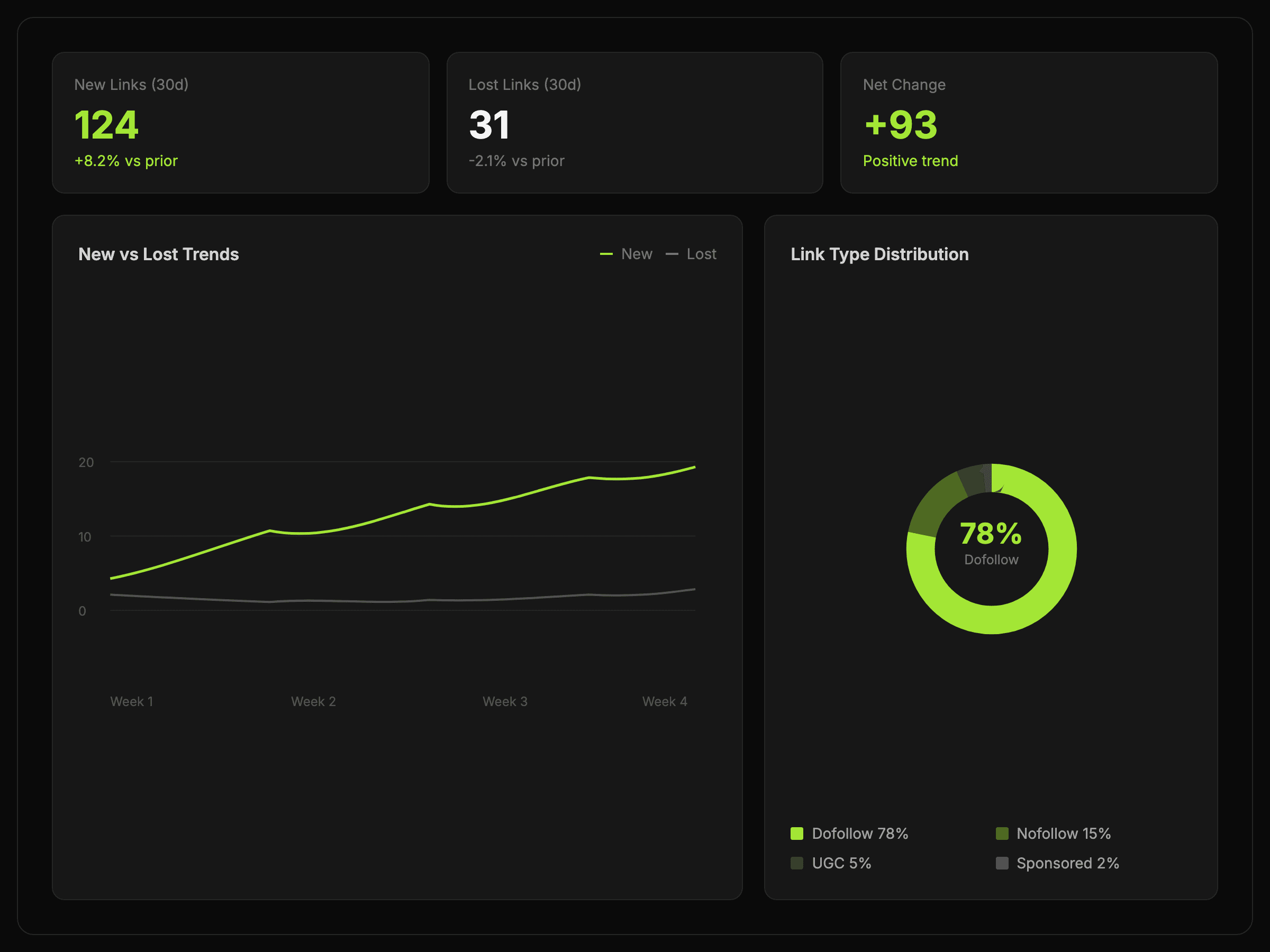Click the -2.1% vs prior text

pos(516,161)
